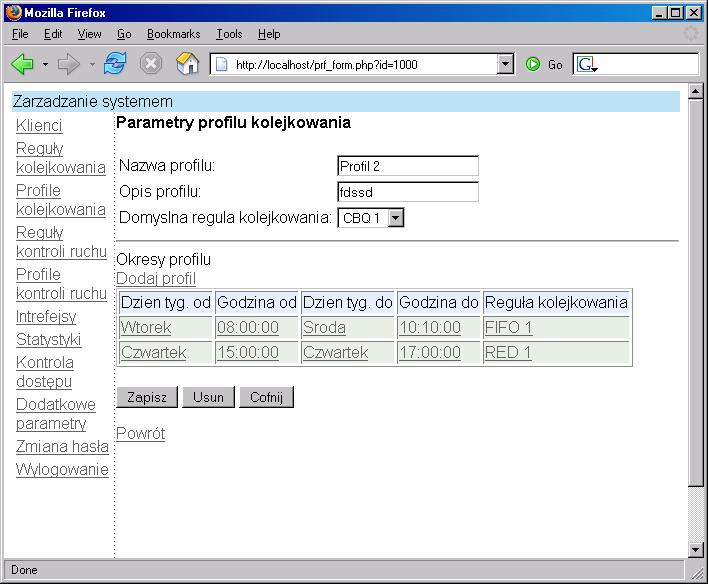Click the Dzien tyg. od column header
708x584 pixels.
[166, 302]
